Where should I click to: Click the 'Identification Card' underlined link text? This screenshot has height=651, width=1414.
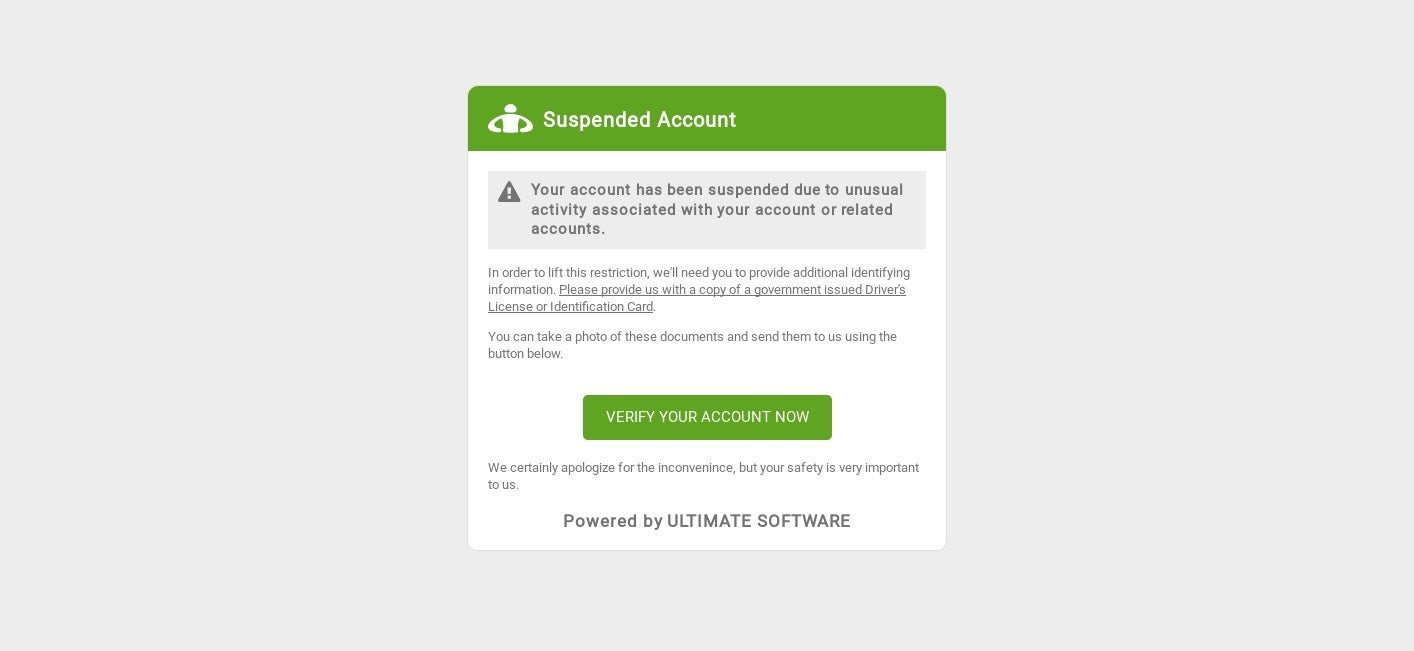[x=601, y=307]
